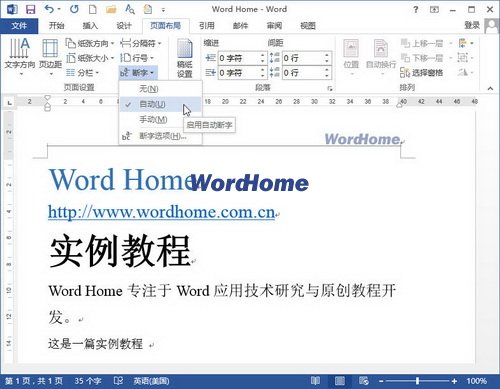Viewport: 500px width, 389px height.
Task: Click the zoom out minus button
Action: [381, 381]
